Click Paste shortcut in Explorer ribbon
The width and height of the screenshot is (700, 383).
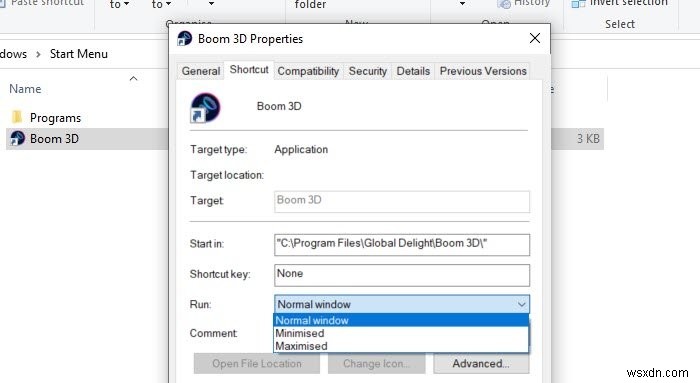(x=42, y=3)
